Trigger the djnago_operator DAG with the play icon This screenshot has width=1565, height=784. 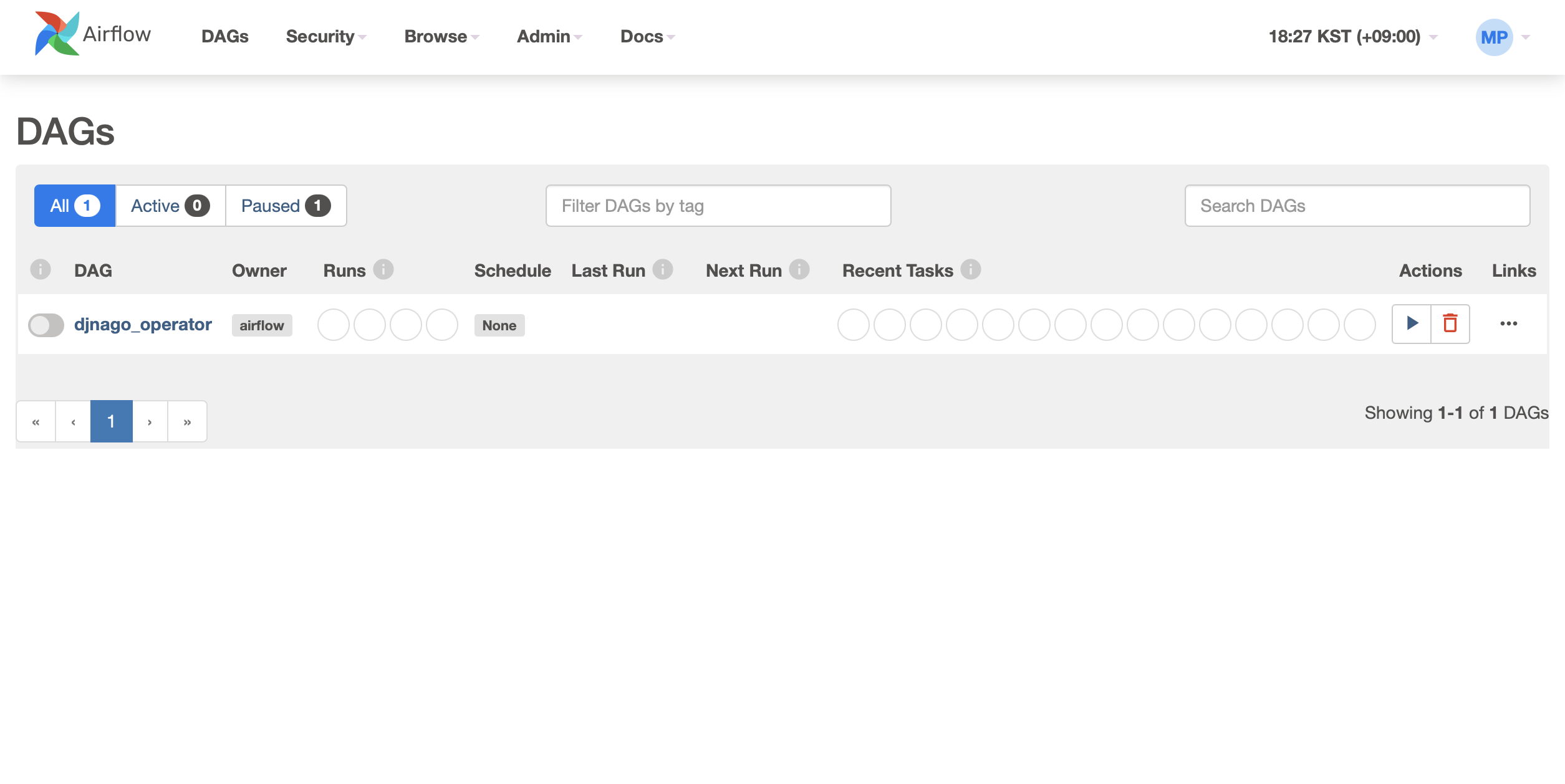pos(1412,323)
